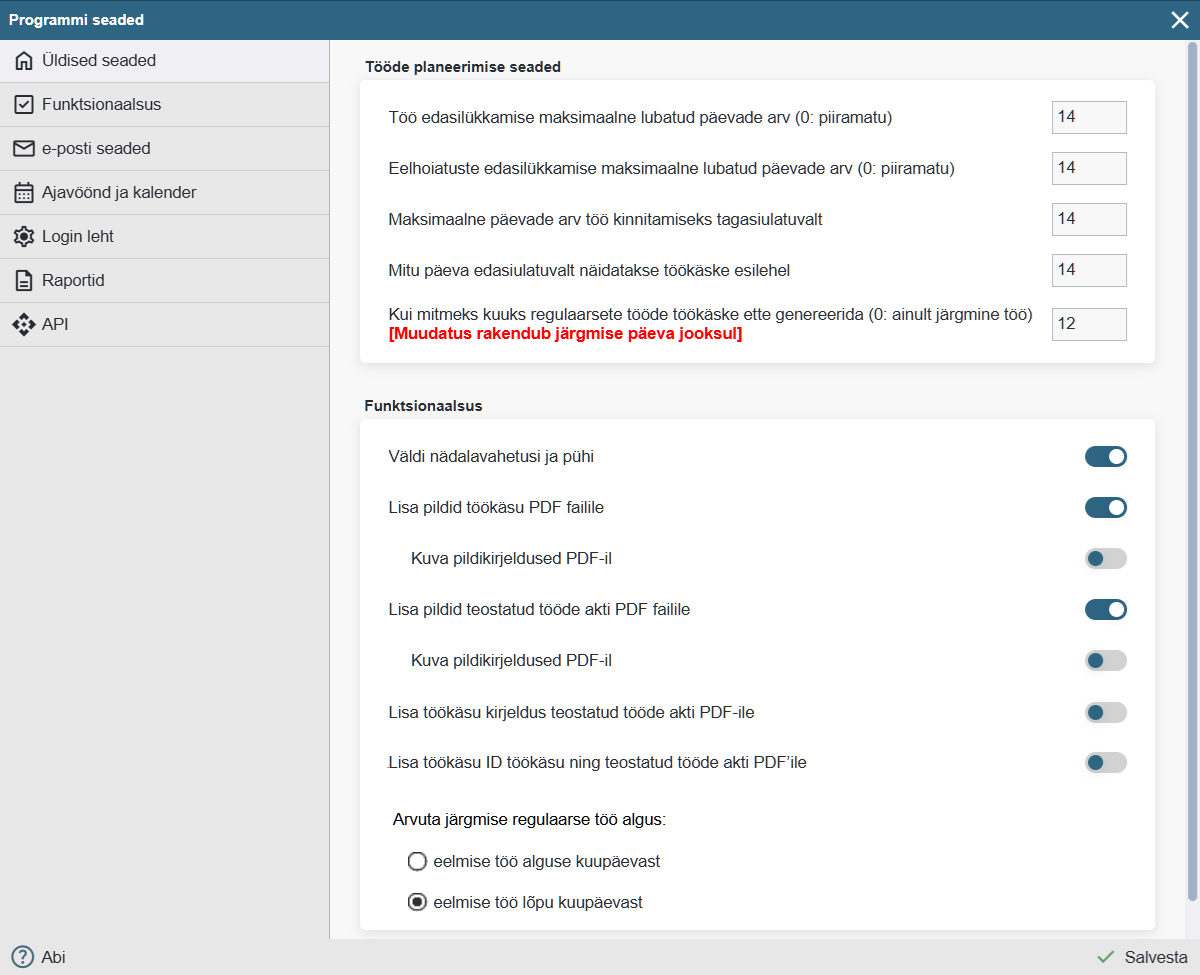Open the Raportid settings section
1200x975 pixels.
[73, 281]
